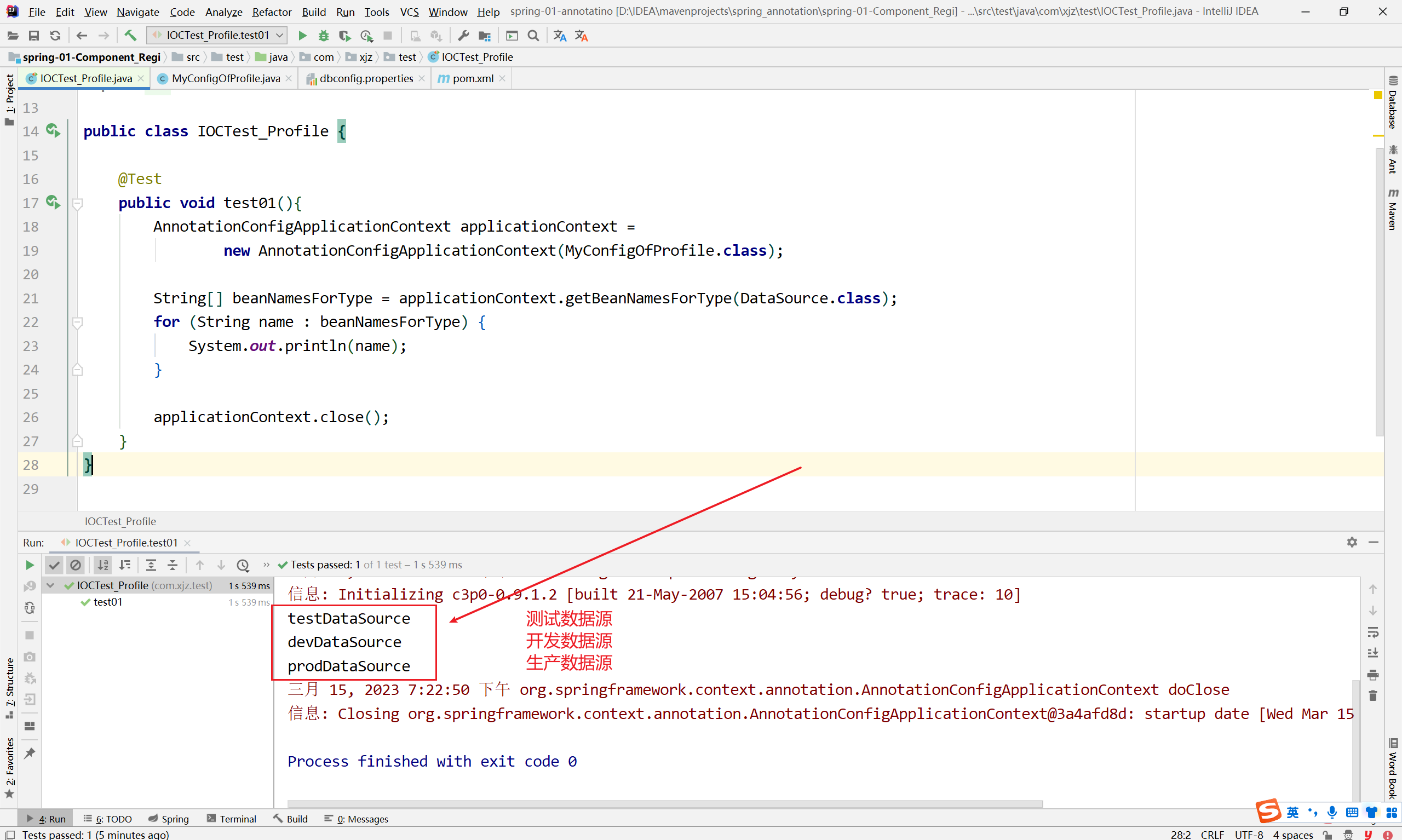
Task: Show test history via the clock icon
Action: click(x=243, y=565)
